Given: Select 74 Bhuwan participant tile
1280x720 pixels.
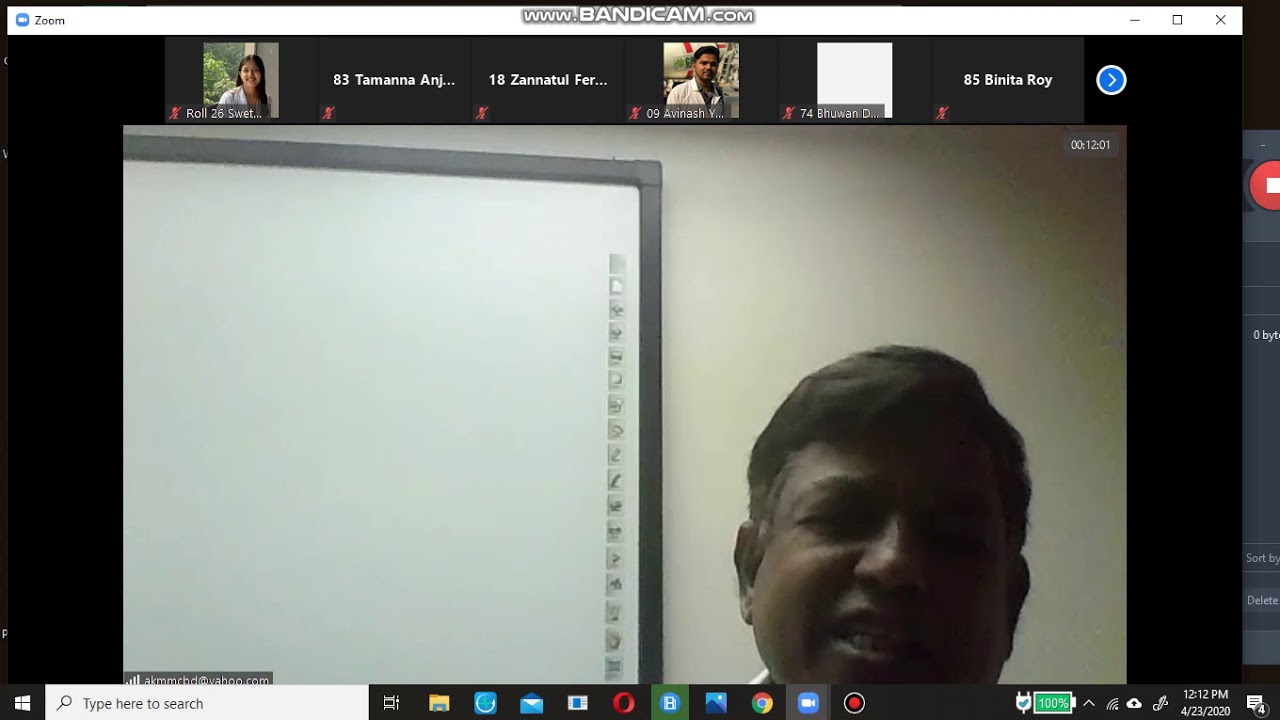Looking at the screenshot, I should click(855, 80).
